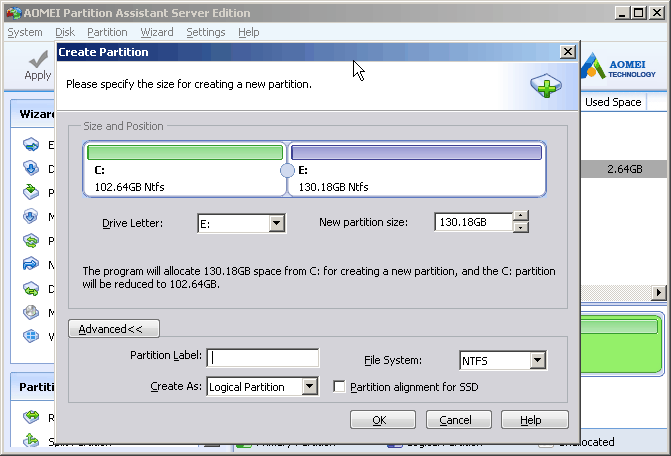Click the slider handle between C: and E:
The height and width of the screenshot is (456, 671).
click(287, 170)
